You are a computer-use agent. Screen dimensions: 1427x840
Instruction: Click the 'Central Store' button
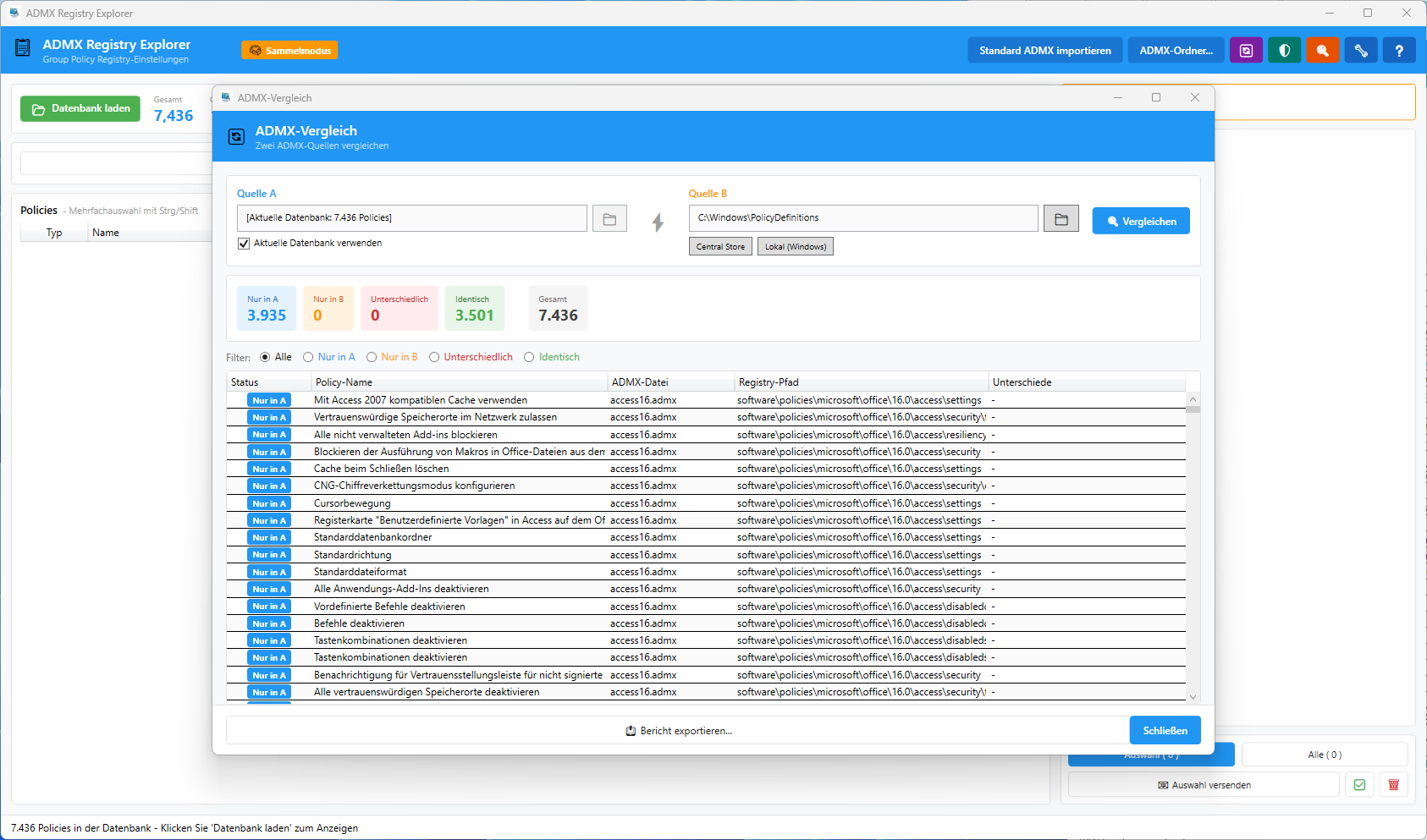pos(720,247)
